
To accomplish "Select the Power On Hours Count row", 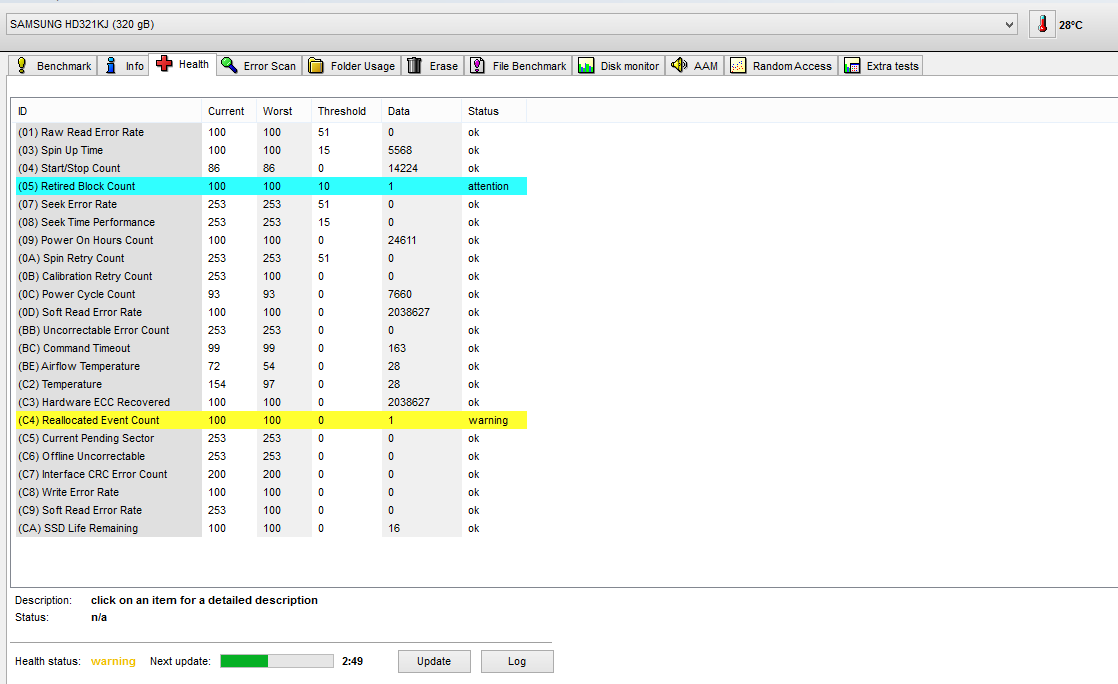I will [272, 240].
